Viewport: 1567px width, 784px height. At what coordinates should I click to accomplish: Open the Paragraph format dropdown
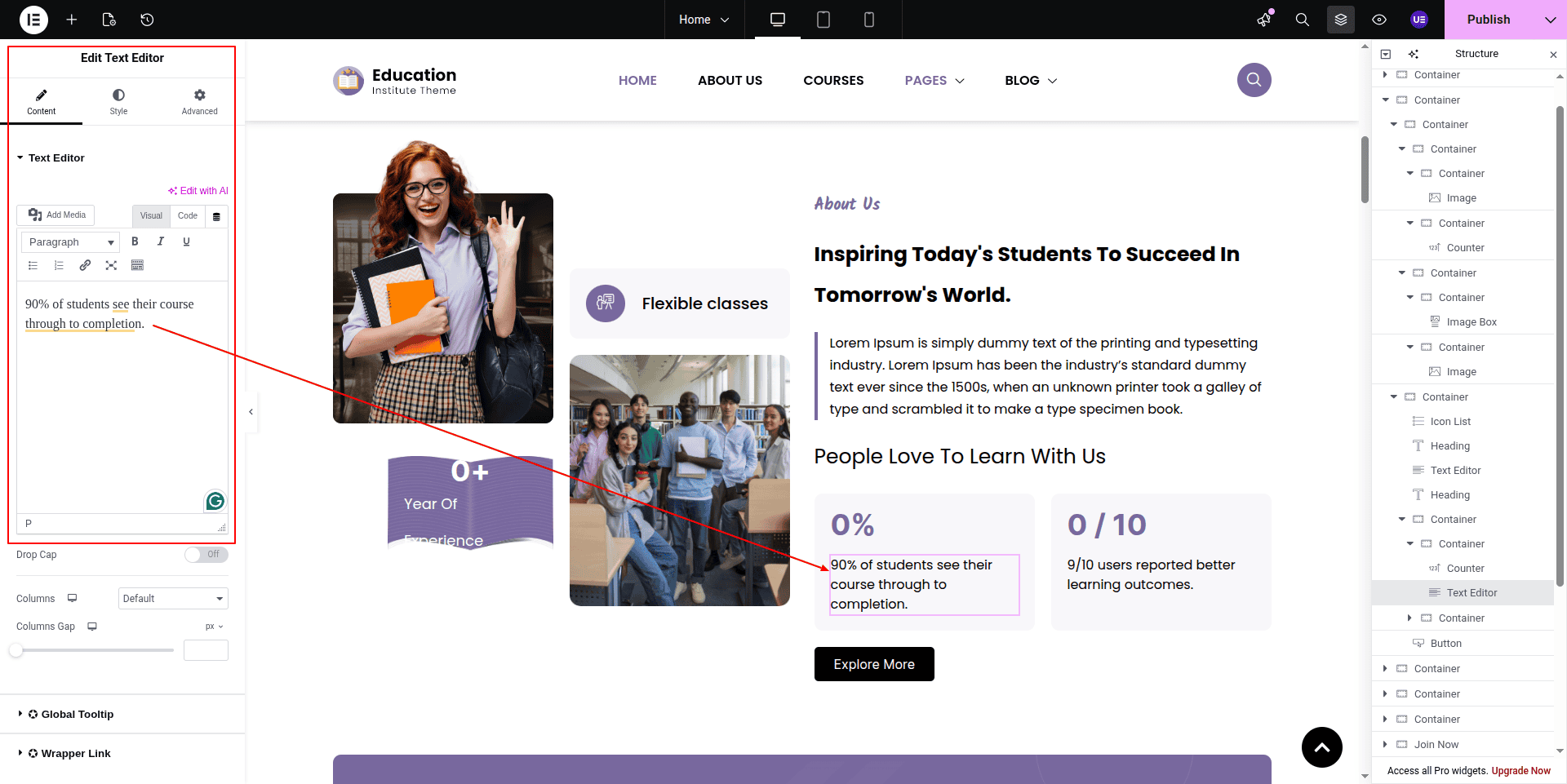click(70, 242)
